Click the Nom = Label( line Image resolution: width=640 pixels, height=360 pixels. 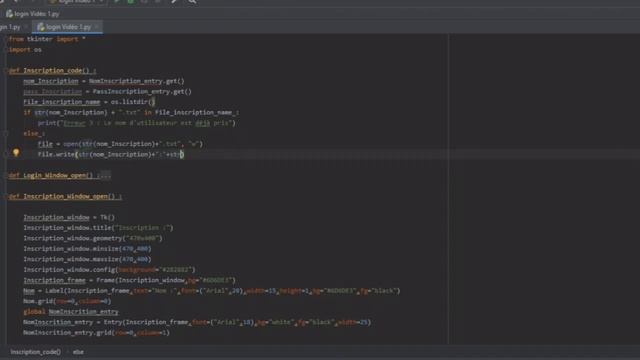(212, 291)
